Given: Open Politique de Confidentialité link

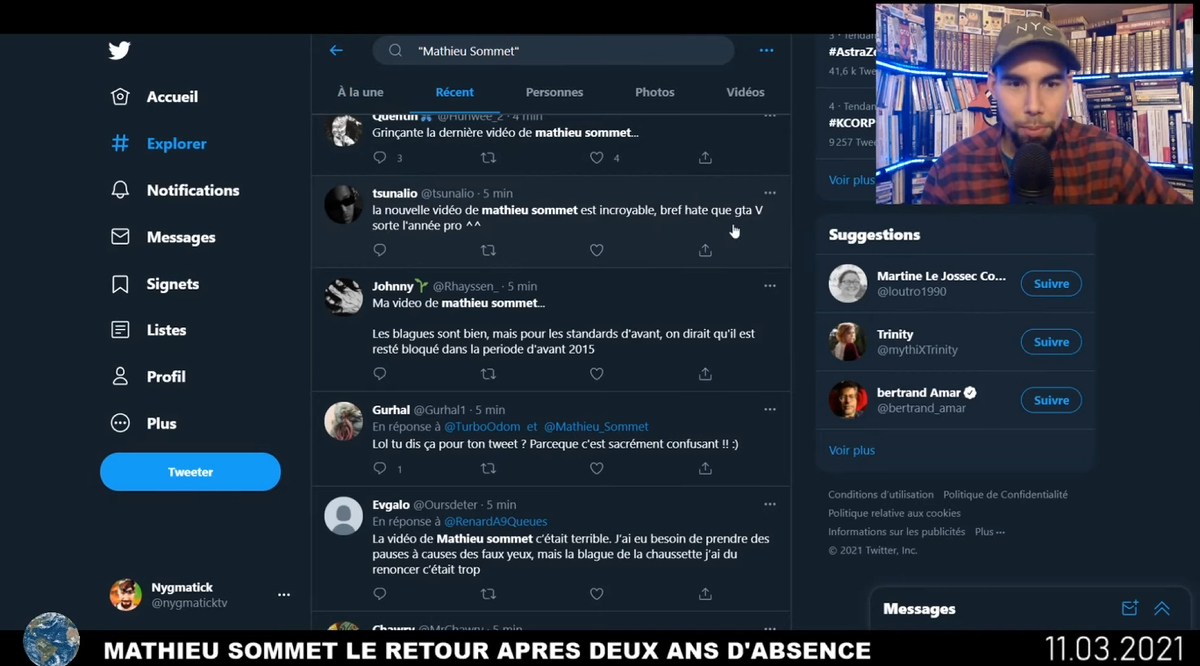Looking at the screenshot, I should click(x=1005, y=495).
